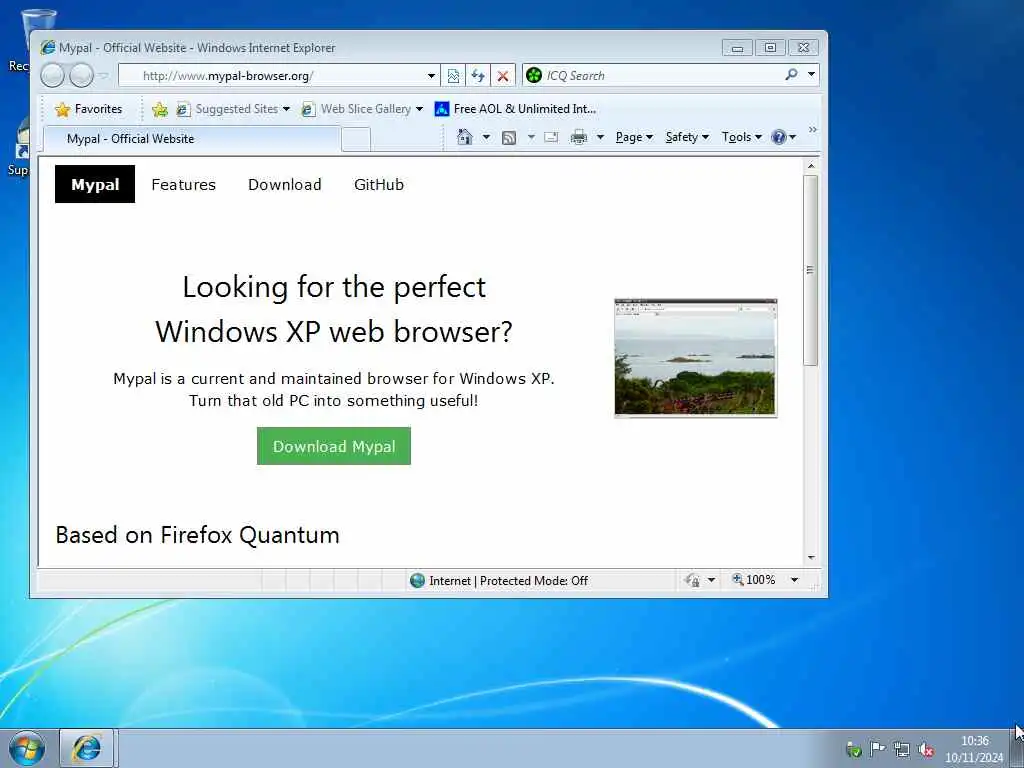Click the Add to Favorites Bar star icon

159,110
